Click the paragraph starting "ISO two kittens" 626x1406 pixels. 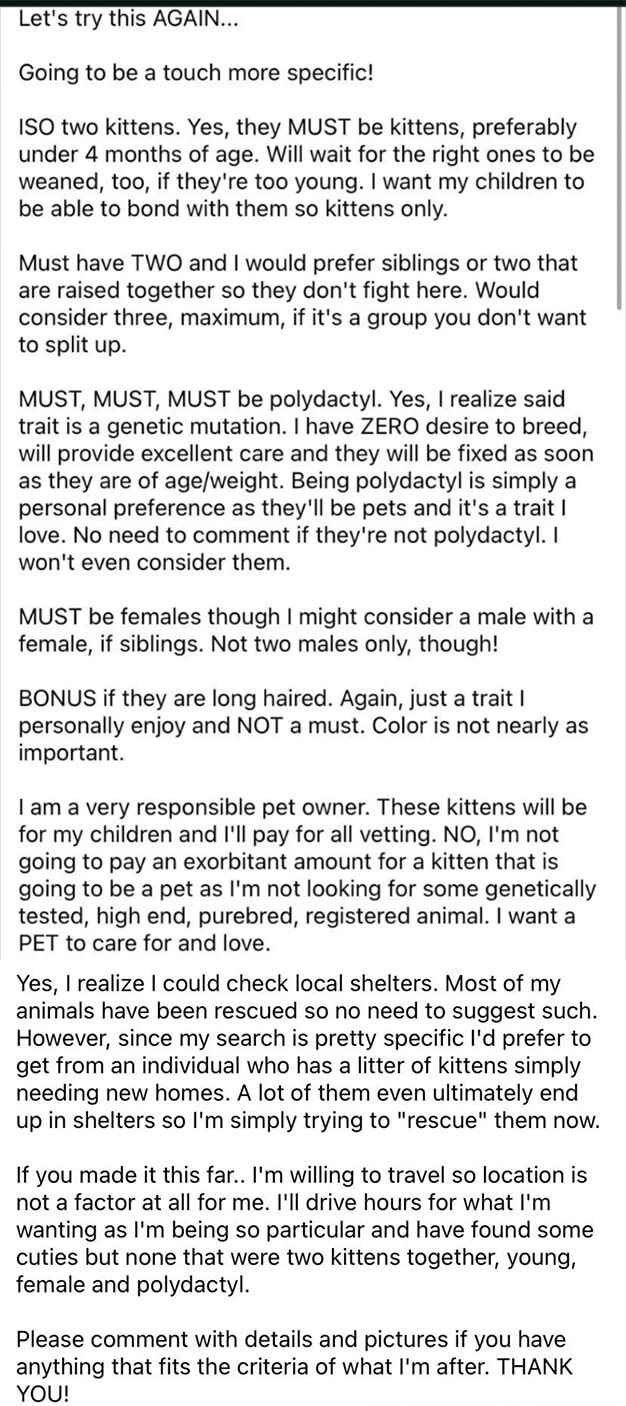click(307, 169)
